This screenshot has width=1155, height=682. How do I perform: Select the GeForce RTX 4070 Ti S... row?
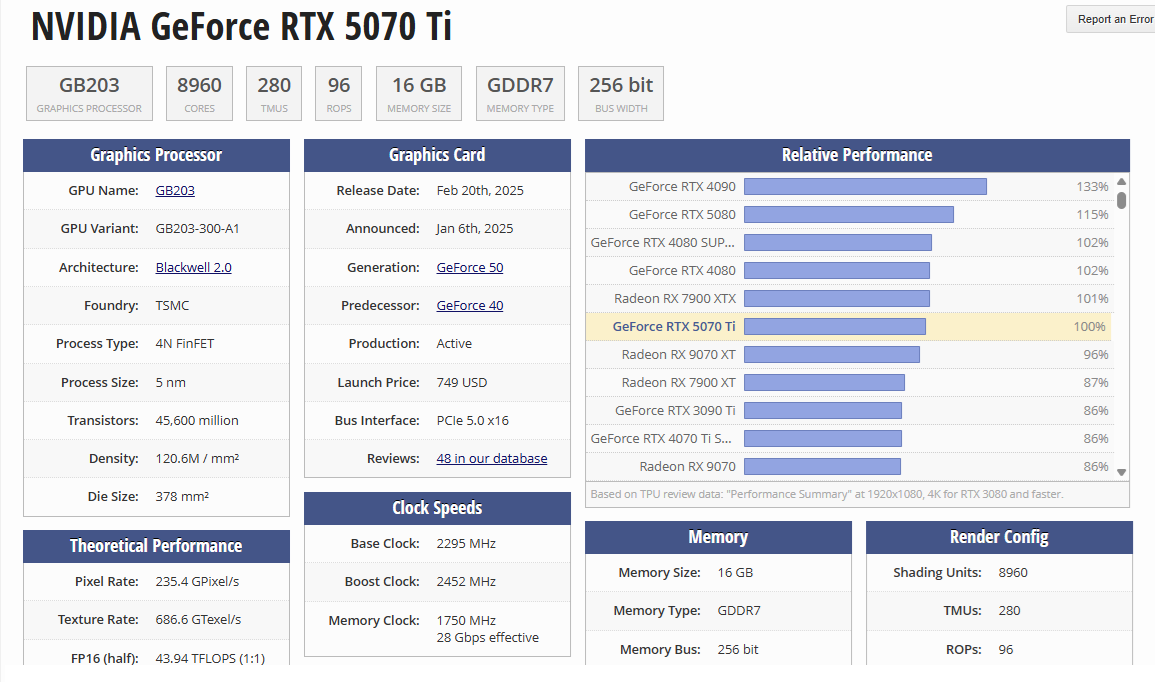click(849, 438)
